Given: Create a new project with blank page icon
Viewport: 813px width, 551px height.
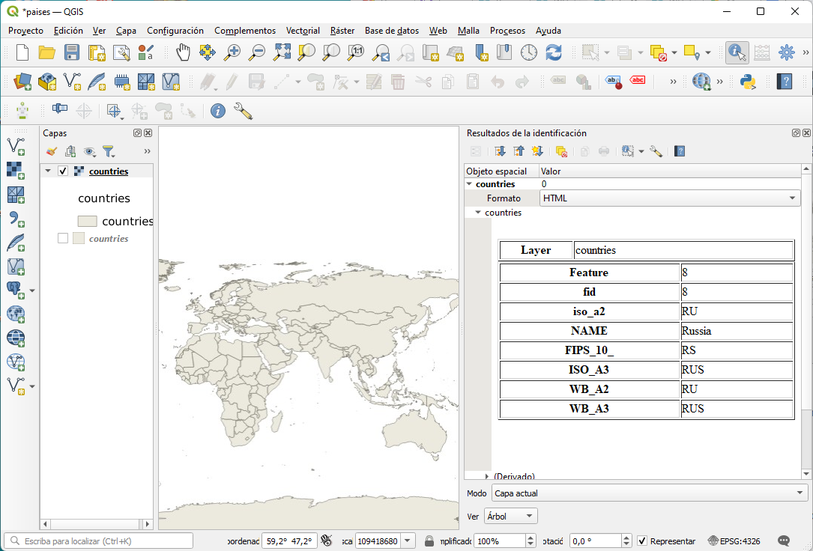Looking at the screenshot, I should tap(22, 52).
